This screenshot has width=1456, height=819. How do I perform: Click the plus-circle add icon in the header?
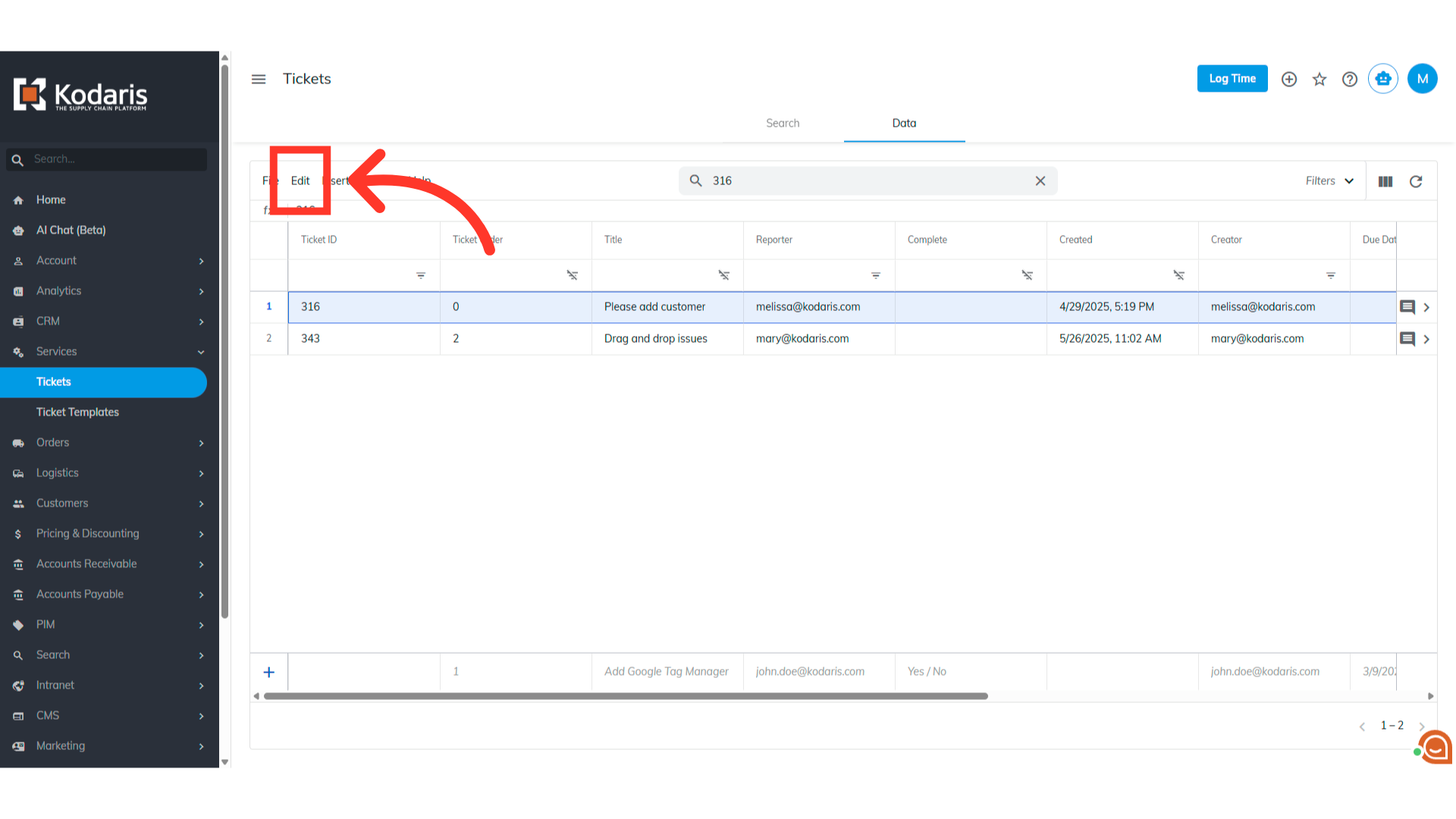1289,79
